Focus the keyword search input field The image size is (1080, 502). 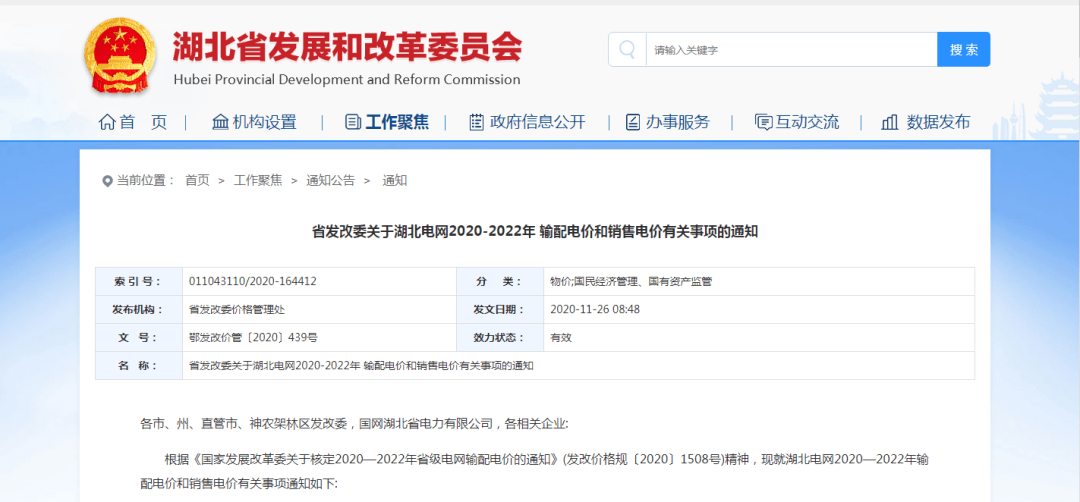click(790, 49)
